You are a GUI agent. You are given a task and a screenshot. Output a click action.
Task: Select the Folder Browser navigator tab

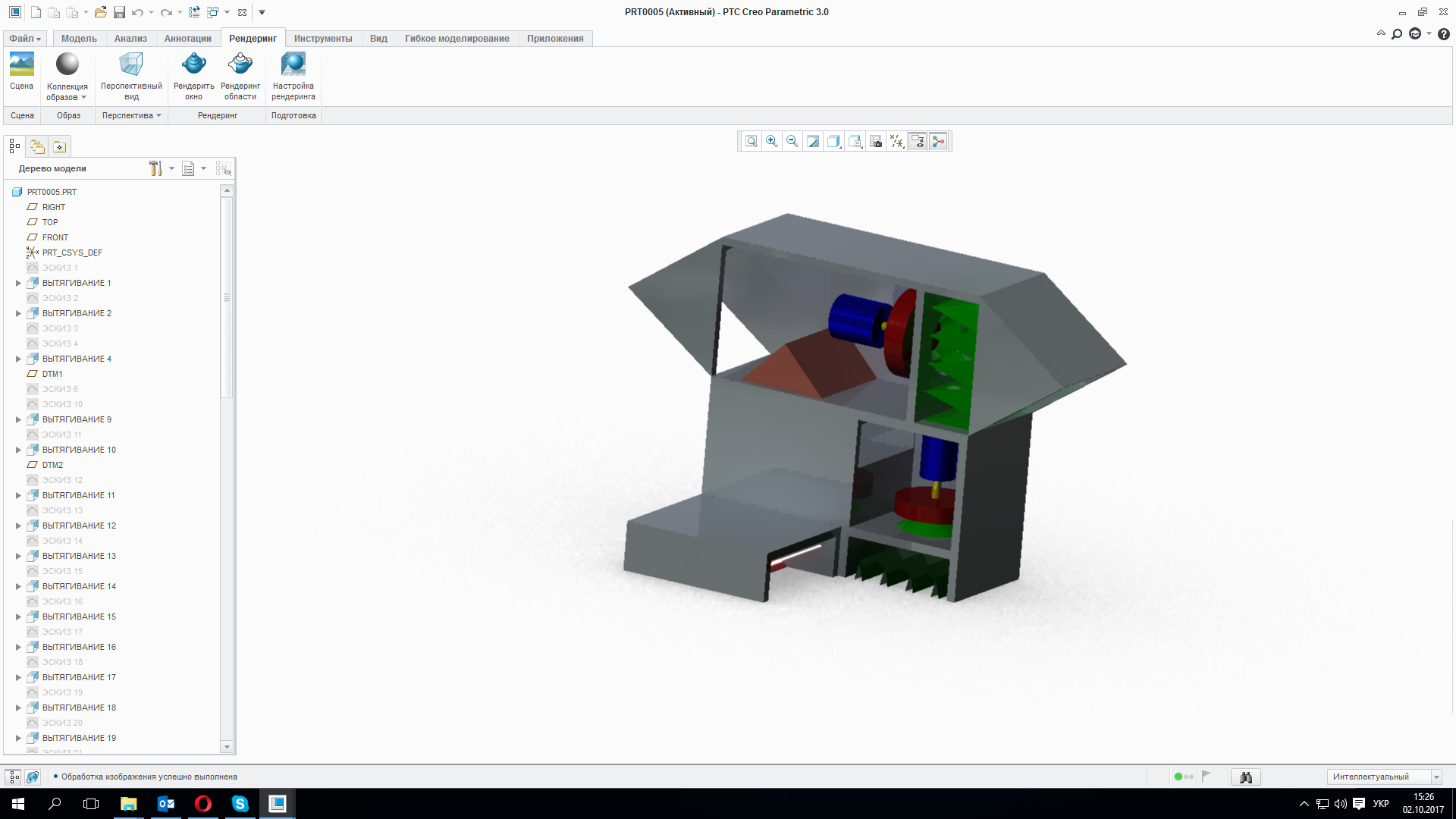37,146
